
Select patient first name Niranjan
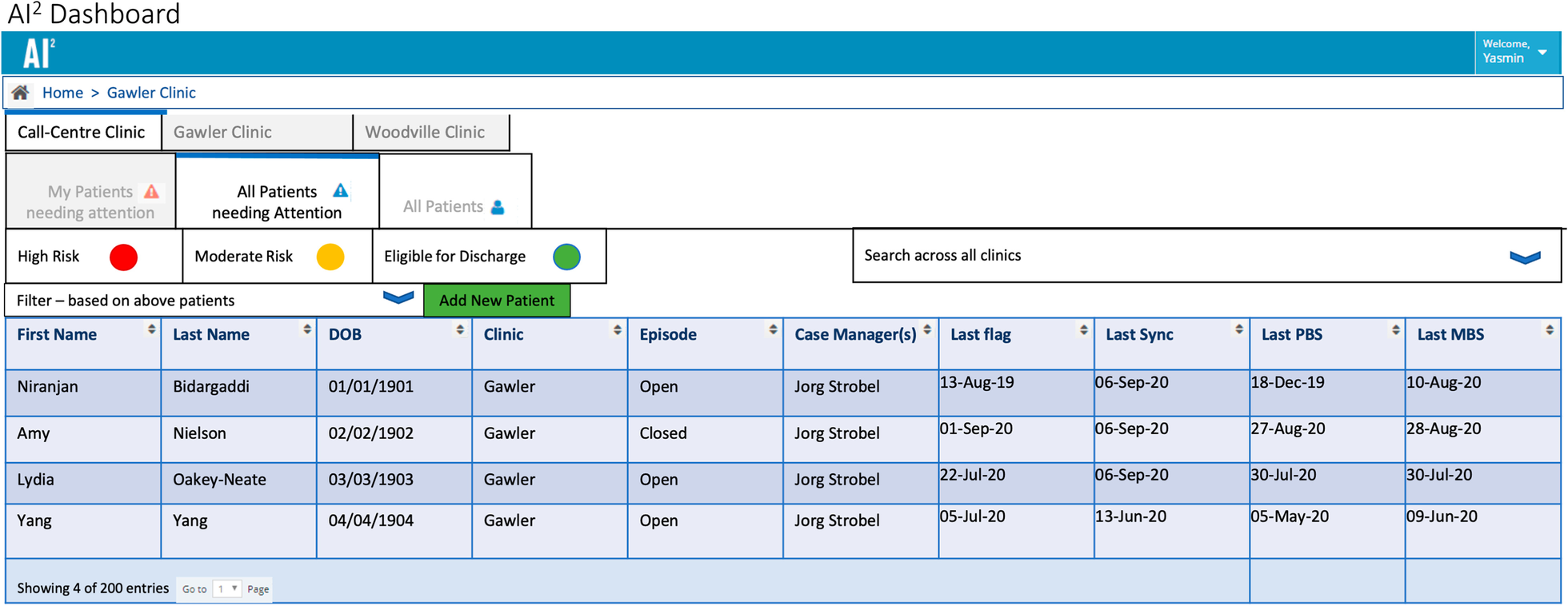[x=47, y=387]
